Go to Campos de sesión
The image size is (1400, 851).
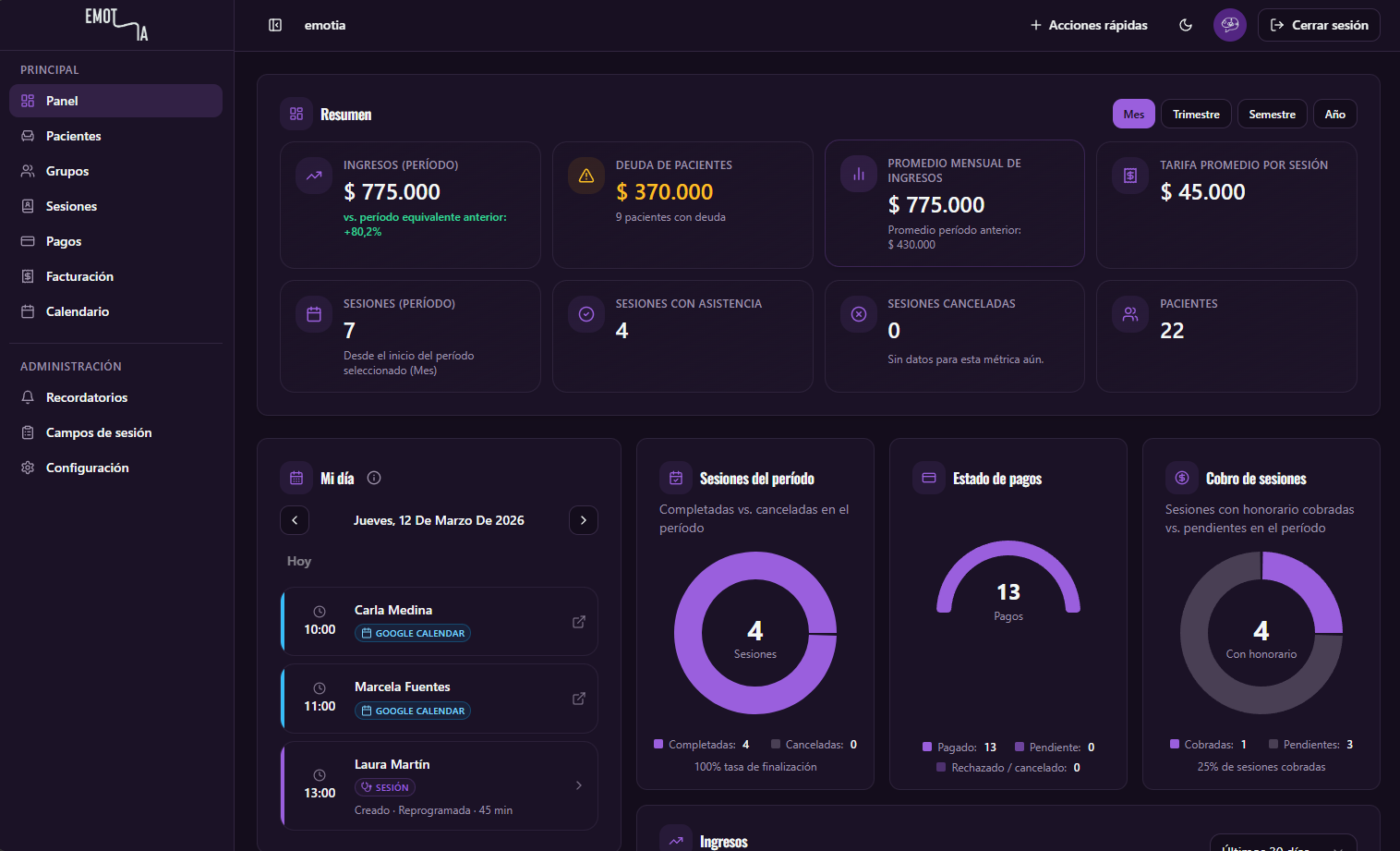115,432
